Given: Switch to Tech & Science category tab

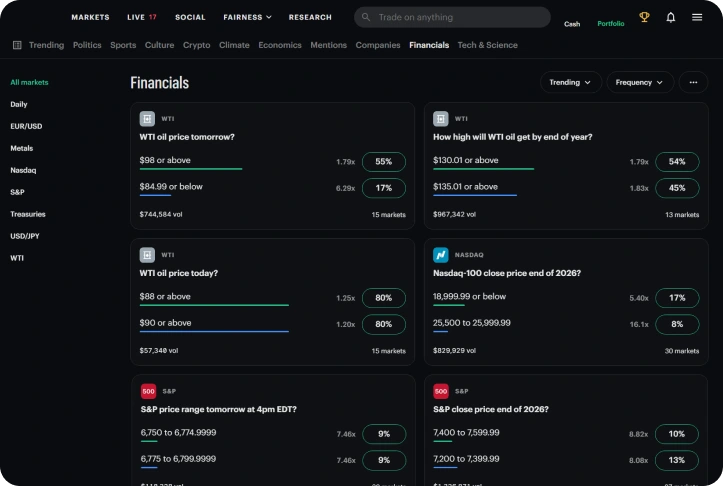Looking at the screenshot, I should pyautogui.click(x=487, y=45).
